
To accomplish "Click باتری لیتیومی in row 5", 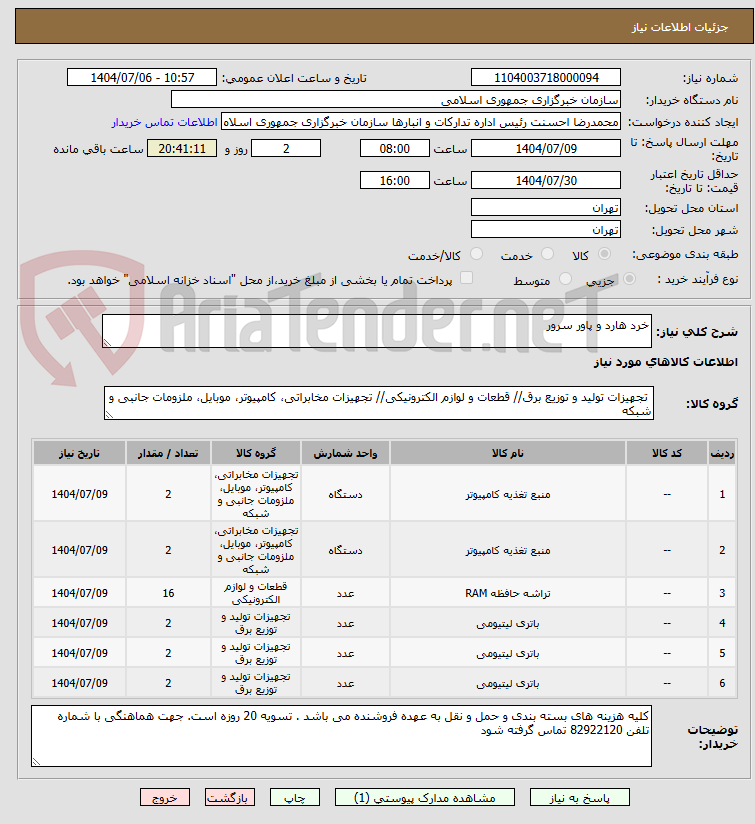I will pyautogui.click(x=508, y=653).
